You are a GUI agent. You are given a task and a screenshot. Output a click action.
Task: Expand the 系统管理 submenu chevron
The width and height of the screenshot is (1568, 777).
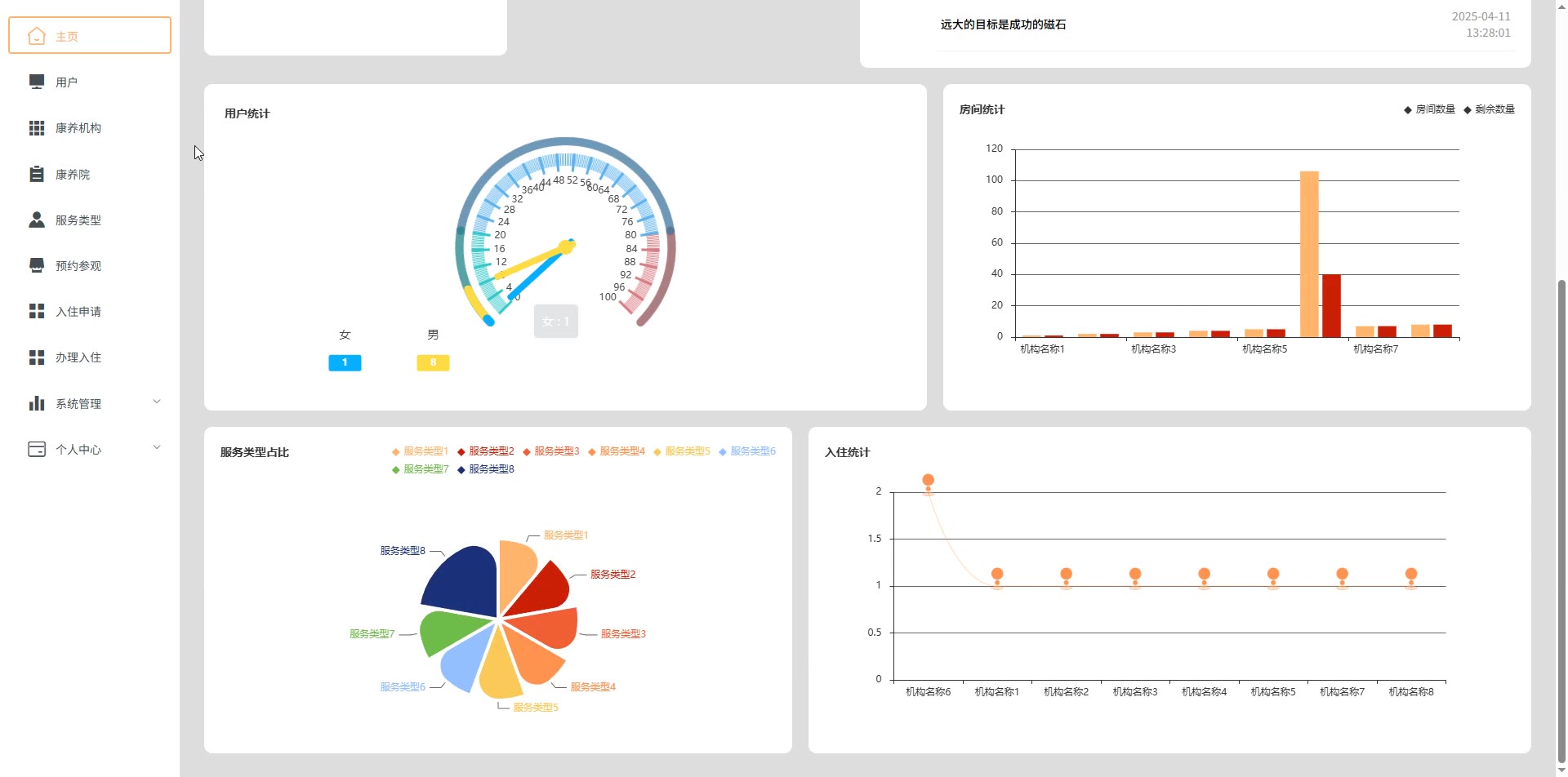[157, 402]
